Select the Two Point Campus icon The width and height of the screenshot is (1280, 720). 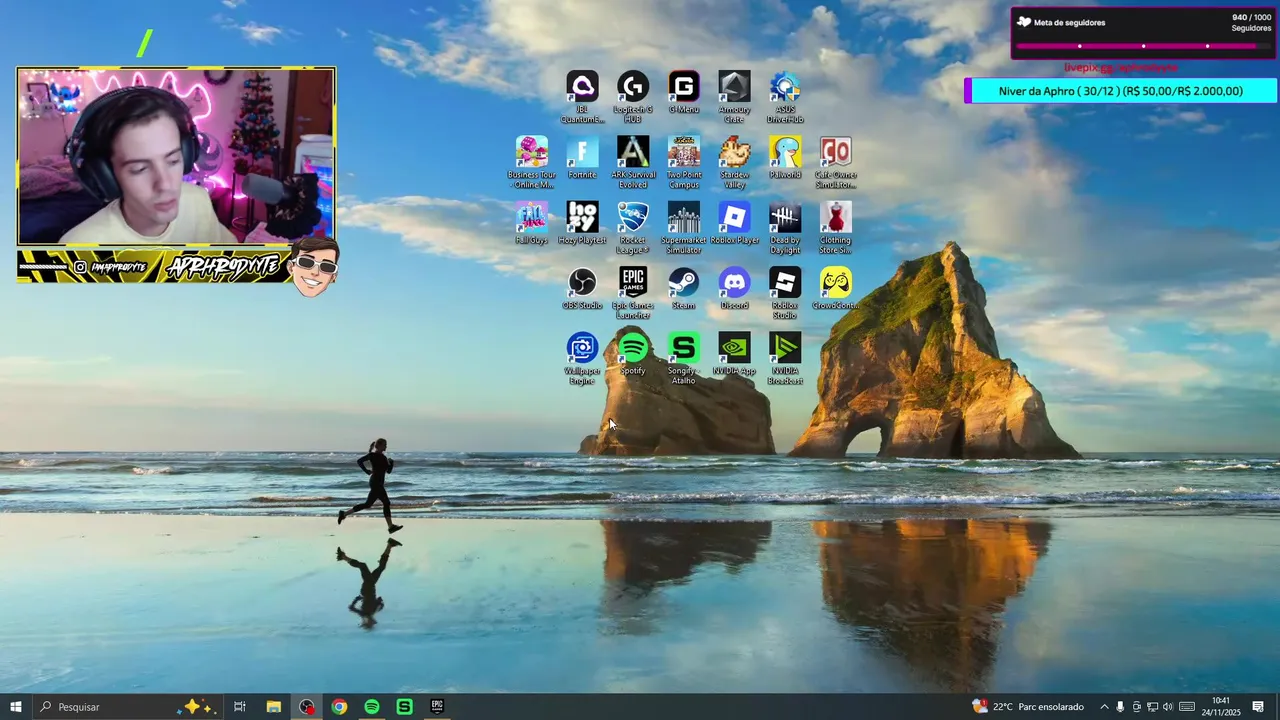[684, 162]
